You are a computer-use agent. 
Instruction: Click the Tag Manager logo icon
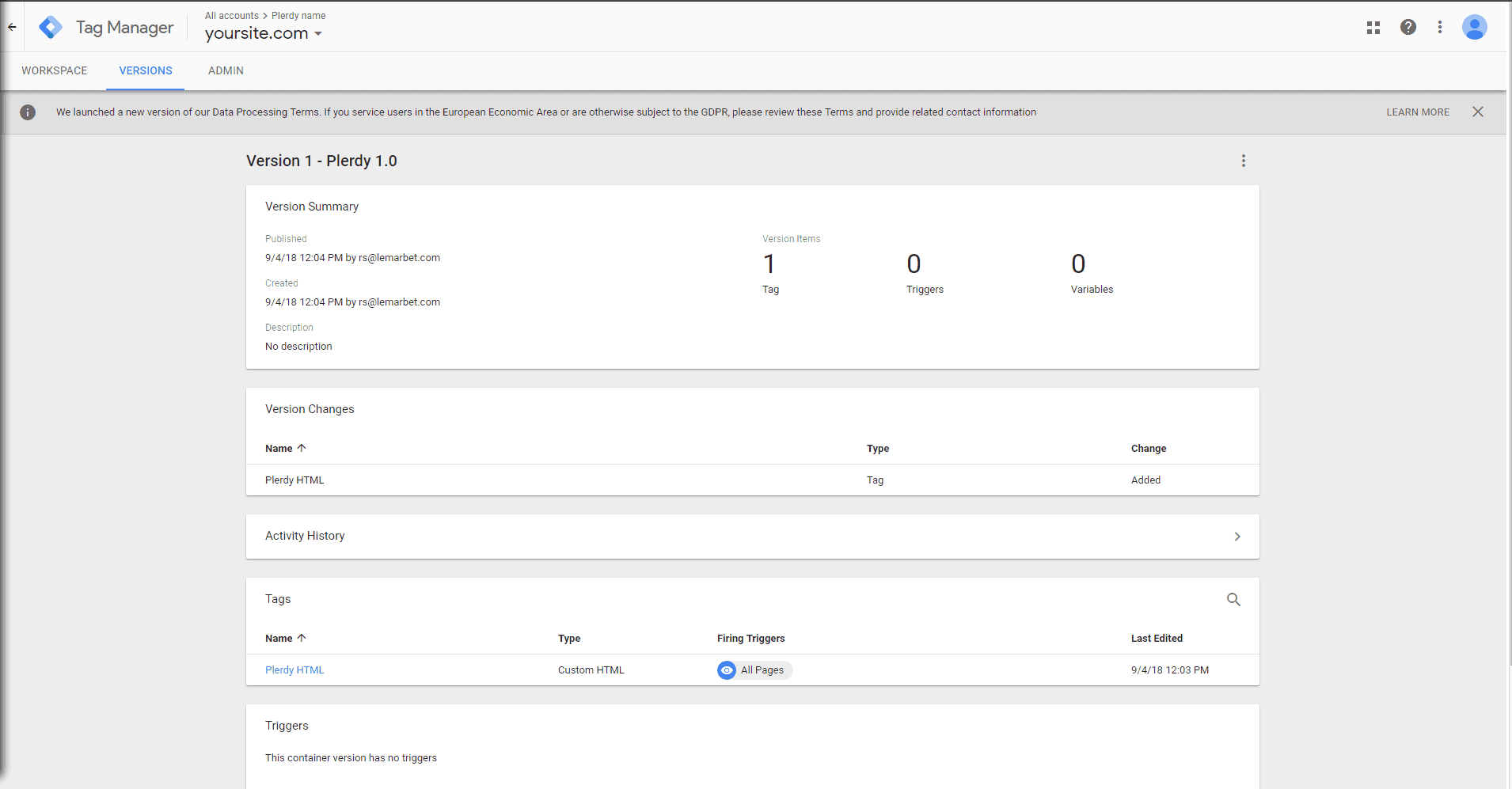[x=51, y=27]
